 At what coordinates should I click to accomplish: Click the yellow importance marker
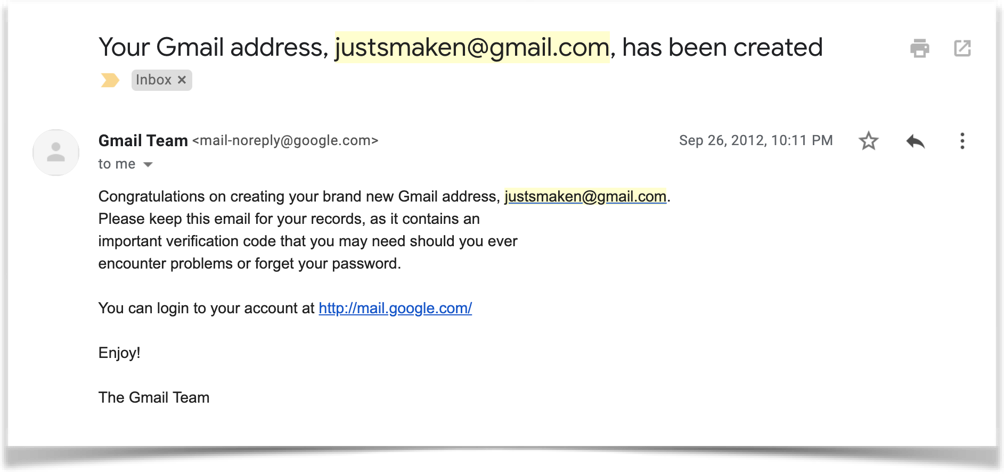[110, 80]
